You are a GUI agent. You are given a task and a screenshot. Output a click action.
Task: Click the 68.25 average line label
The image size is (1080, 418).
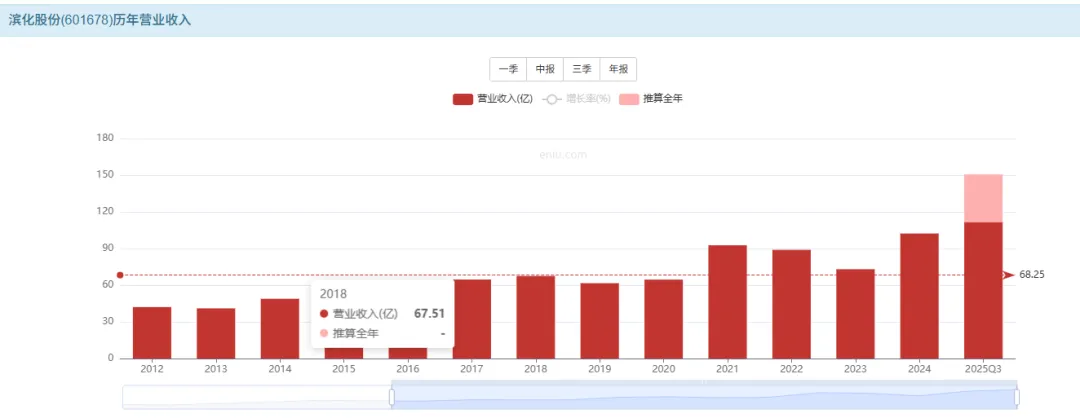(x=1032, y=275)
